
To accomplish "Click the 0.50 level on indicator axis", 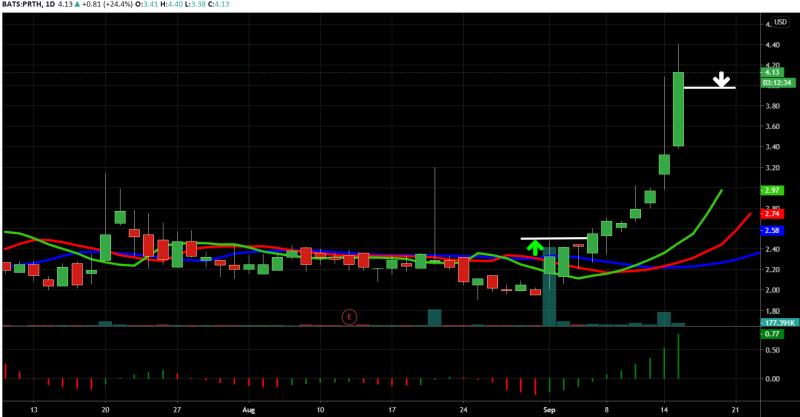I will [x=772, y=350].
